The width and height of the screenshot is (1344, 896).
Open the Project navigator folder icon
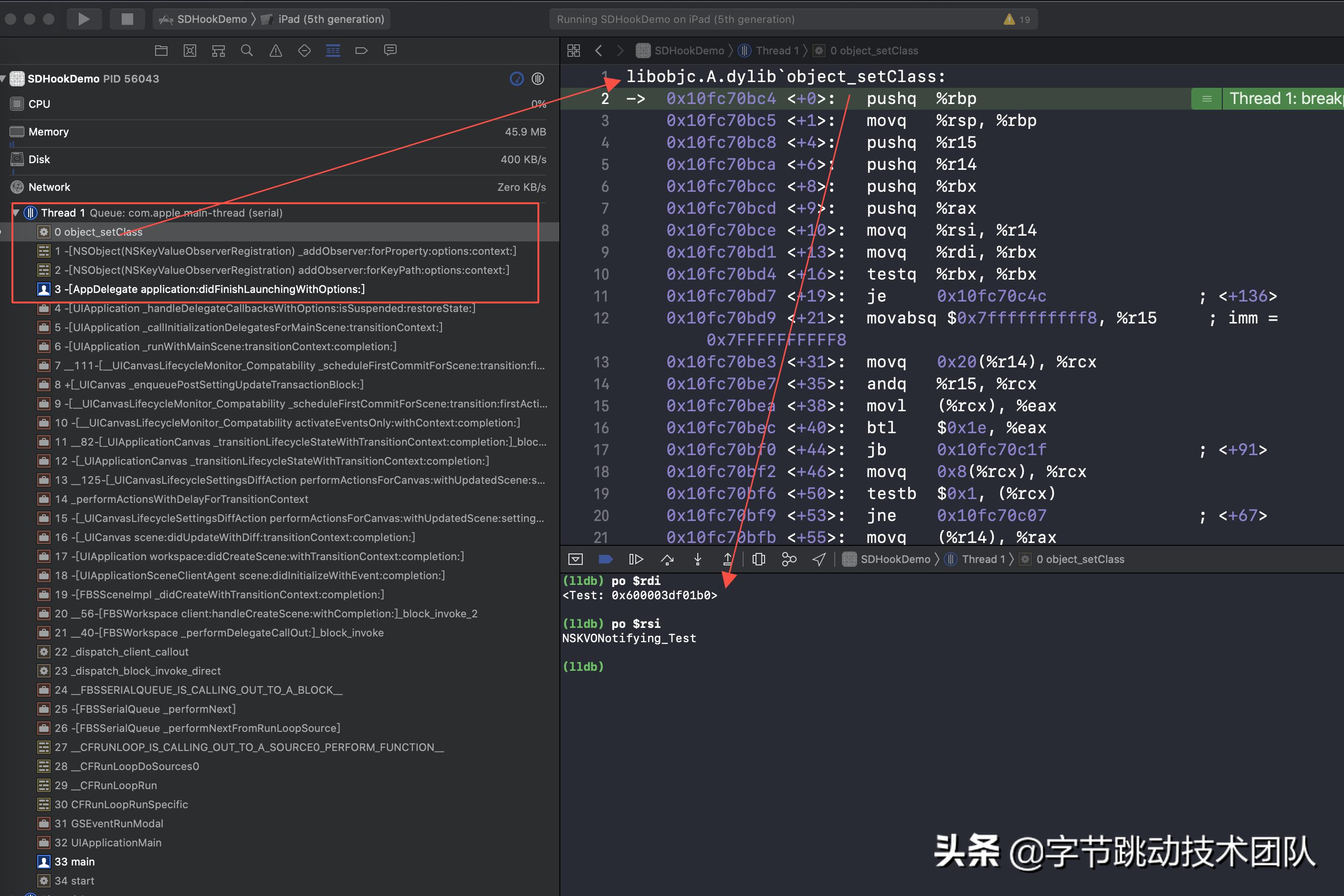(x=161, y=50)
